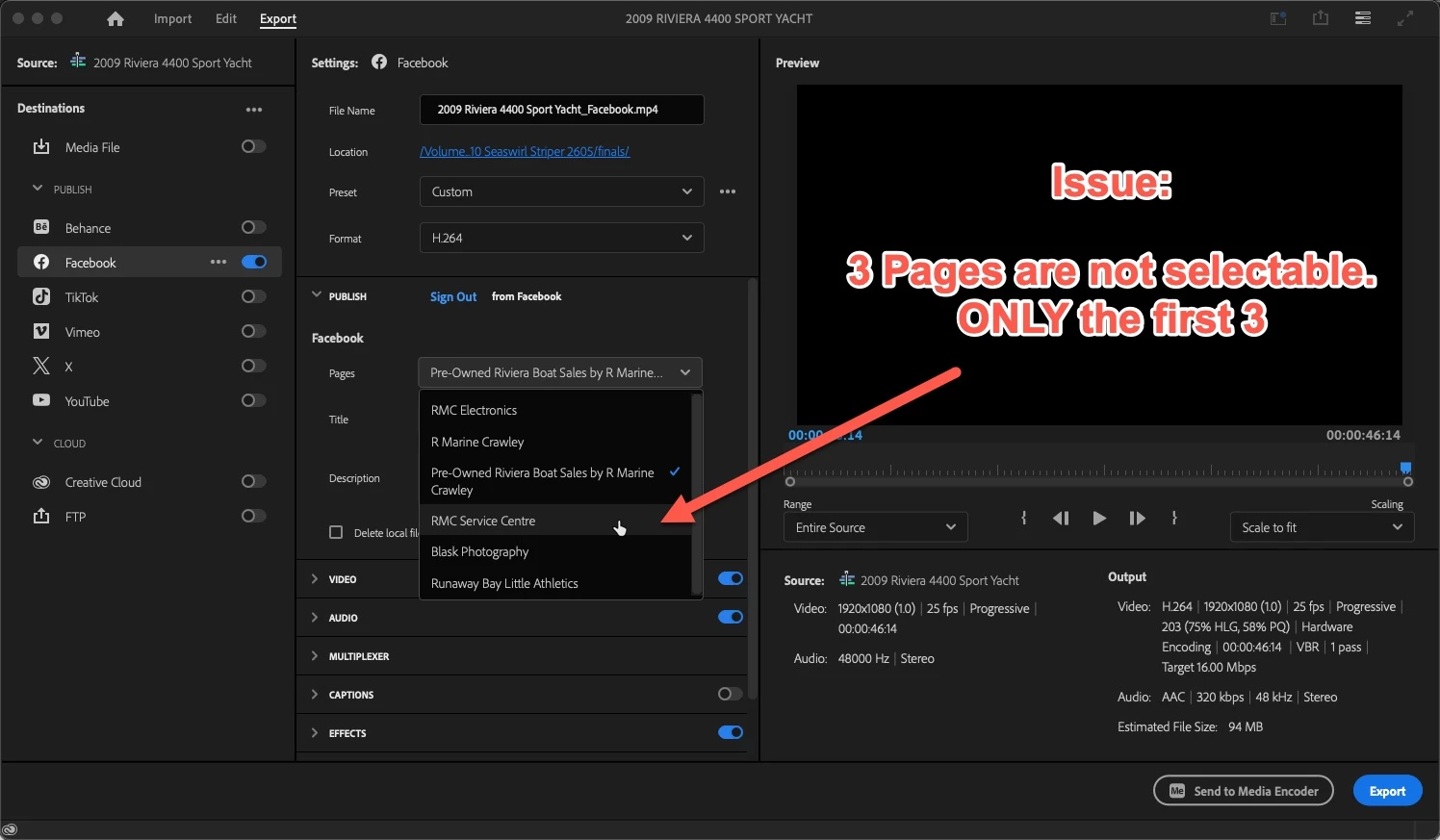
Task: Switch to the Export tab
Action: click(278, 18)
